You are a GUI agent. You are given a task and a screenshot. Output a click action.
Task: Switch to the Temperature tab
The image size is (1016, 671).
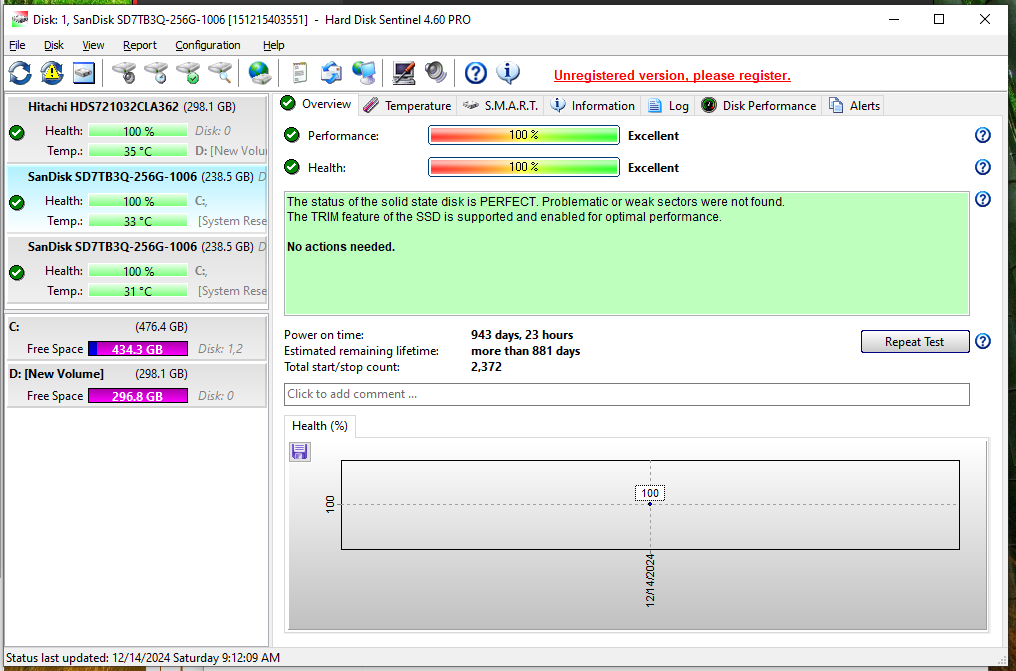click(408, 106)
